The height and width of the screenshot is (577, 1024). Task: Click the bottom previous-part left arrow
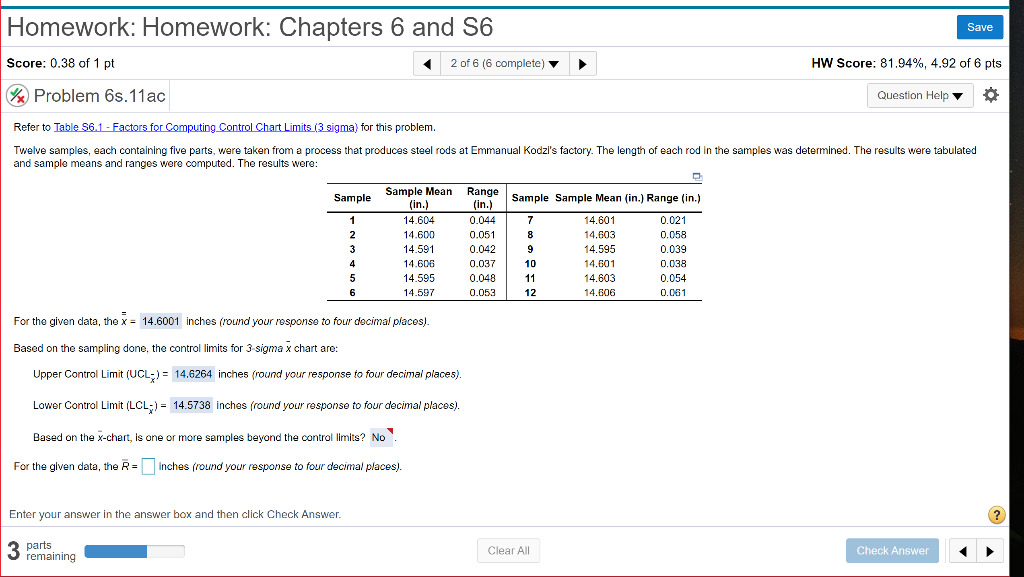pos(962,551)
